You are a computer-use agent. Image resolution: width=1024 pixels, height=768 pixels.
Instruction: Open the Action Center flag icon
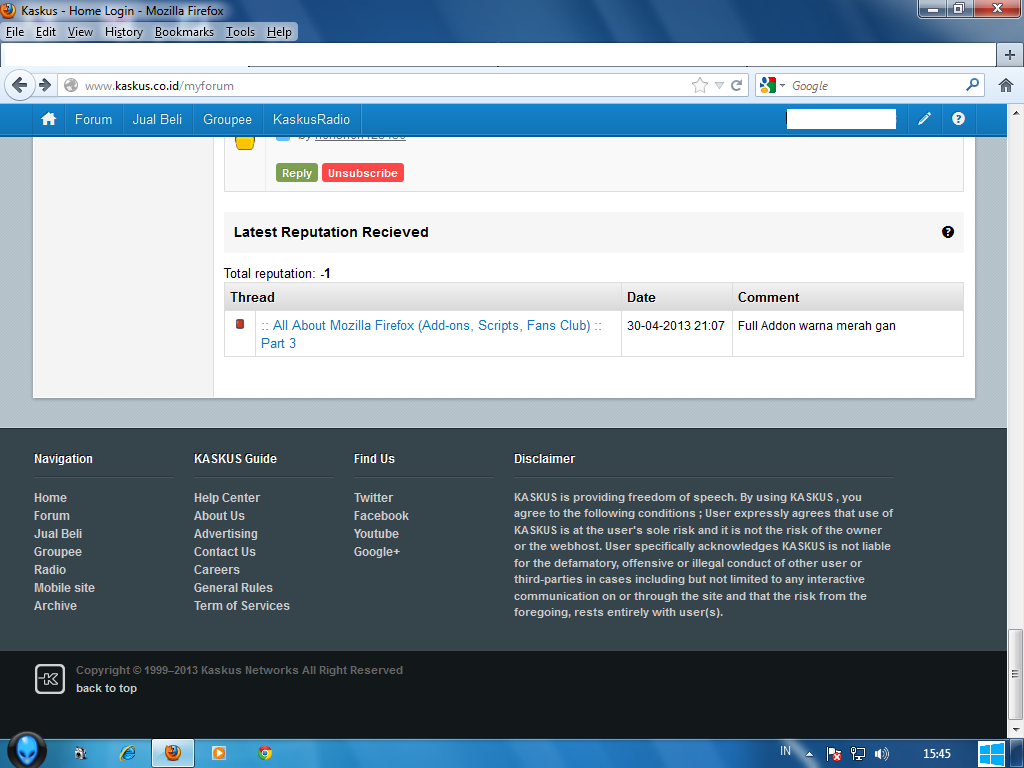833,754
